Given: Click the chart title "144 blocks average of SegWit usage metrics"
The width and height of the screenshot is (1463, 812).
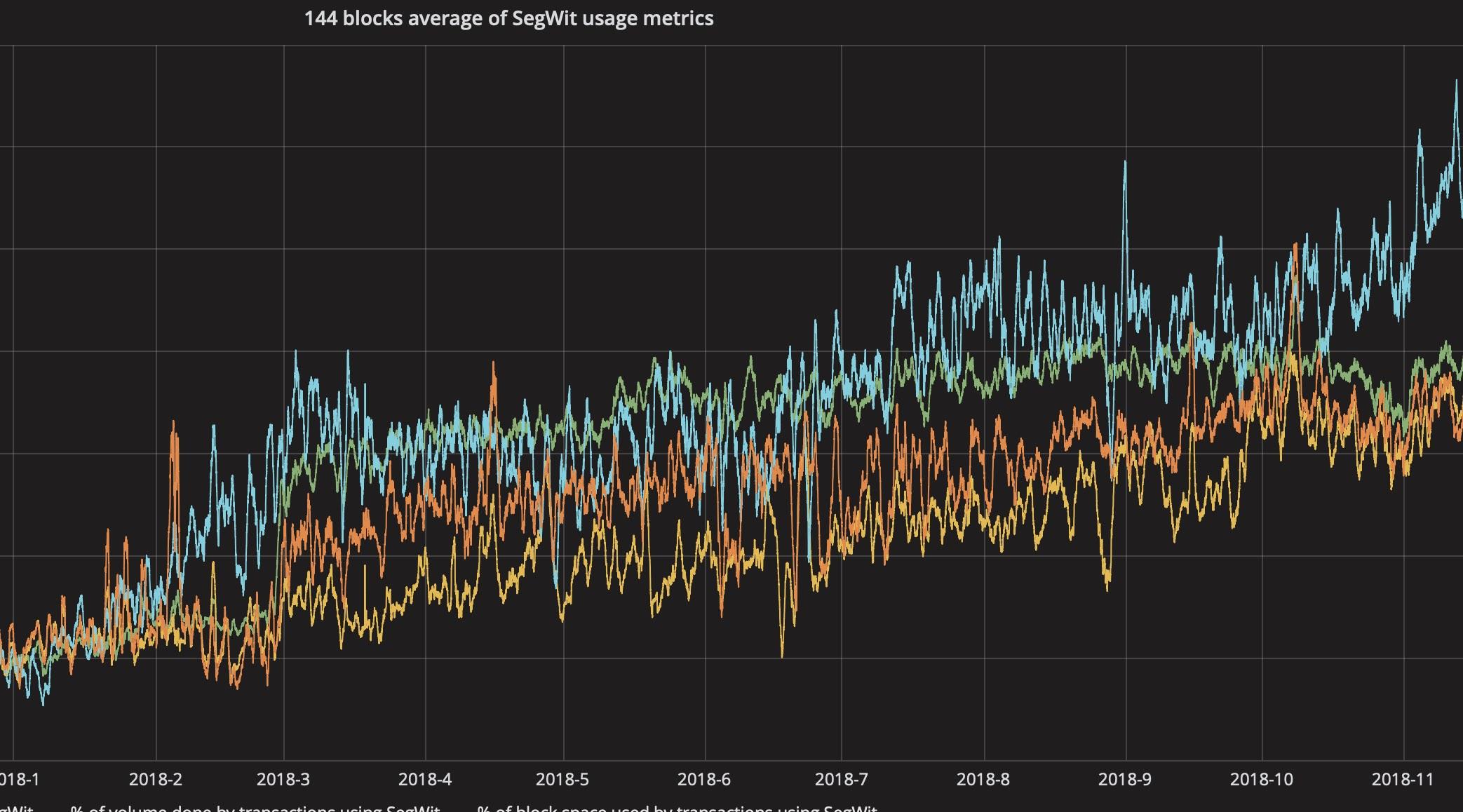Looking at the screenshot, I should click(508, 18).
